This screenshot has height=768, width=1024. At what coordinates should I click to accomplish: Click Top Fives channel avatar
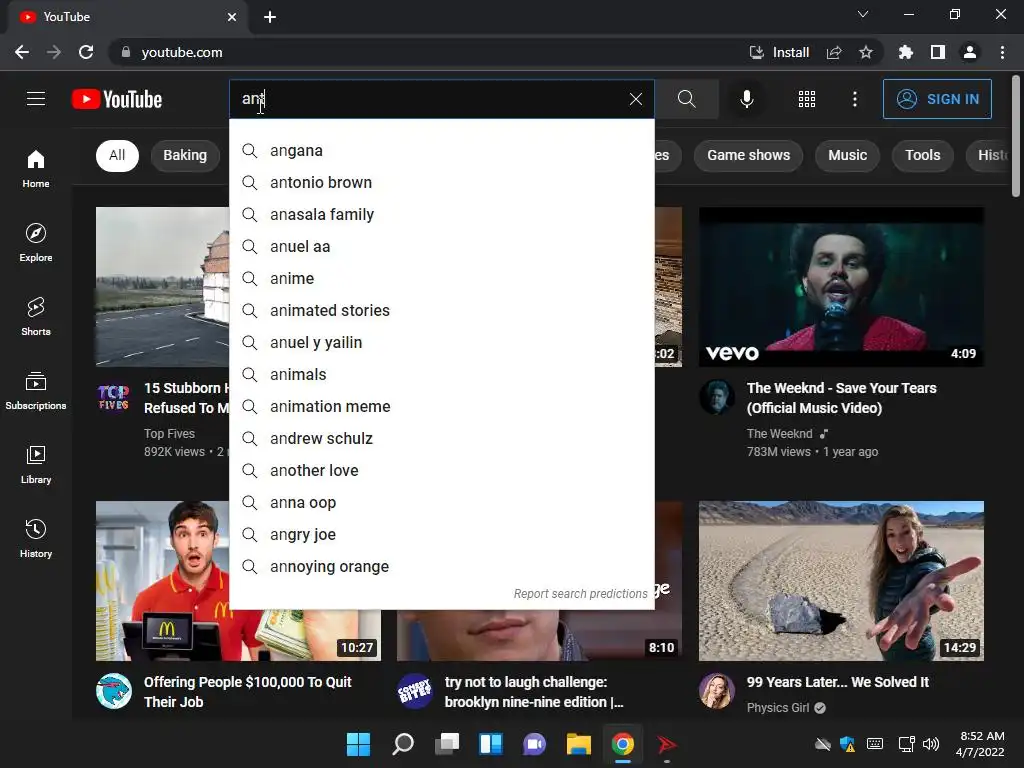point(114,397)
